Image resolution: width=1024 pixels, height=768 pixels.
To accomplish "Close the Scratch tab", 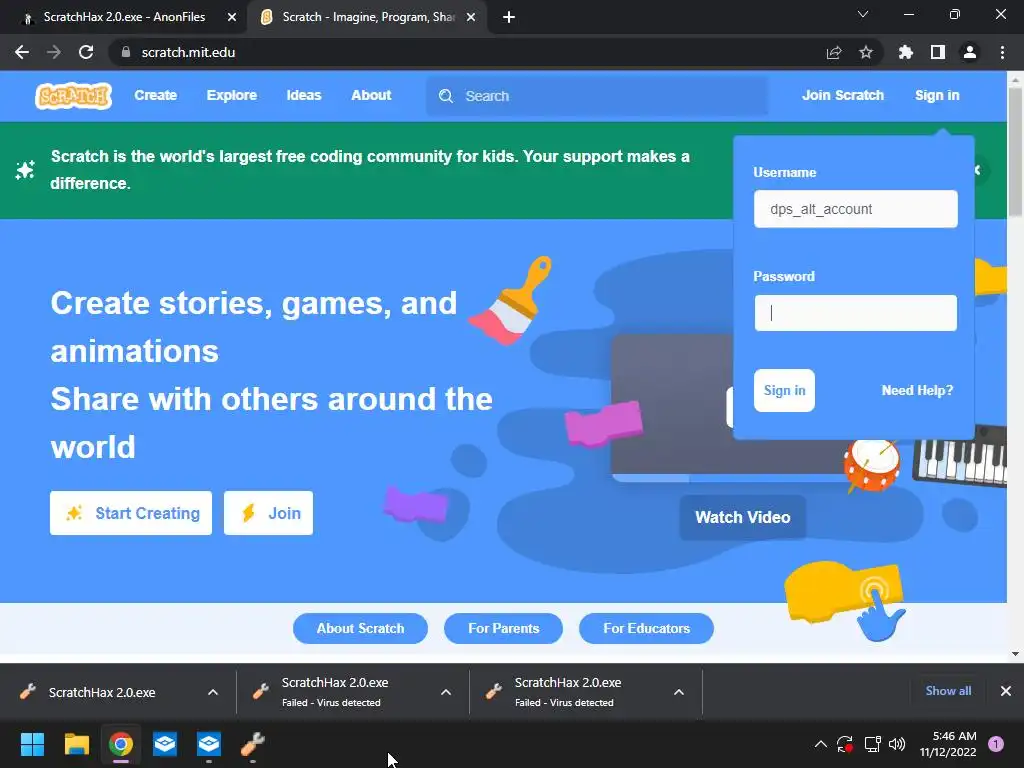I will (x=471, y=18).
